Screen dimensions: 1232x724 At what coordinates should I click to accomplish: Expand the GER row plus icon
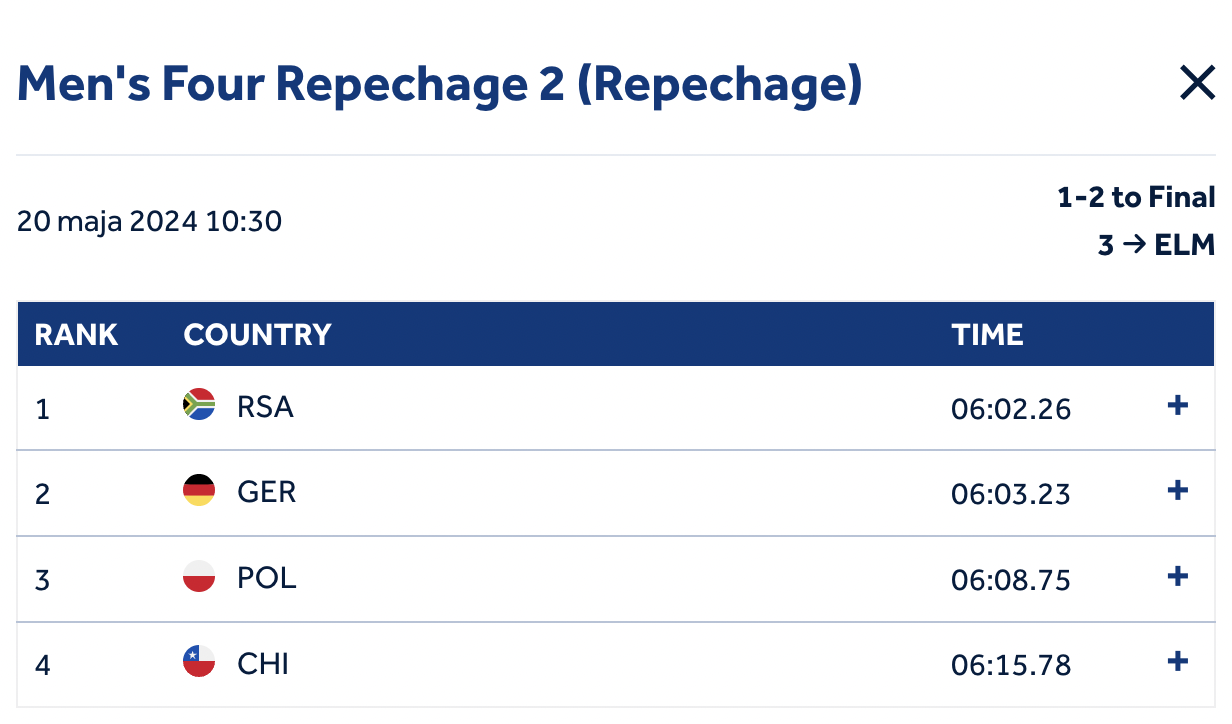[x=1178, y=490]
